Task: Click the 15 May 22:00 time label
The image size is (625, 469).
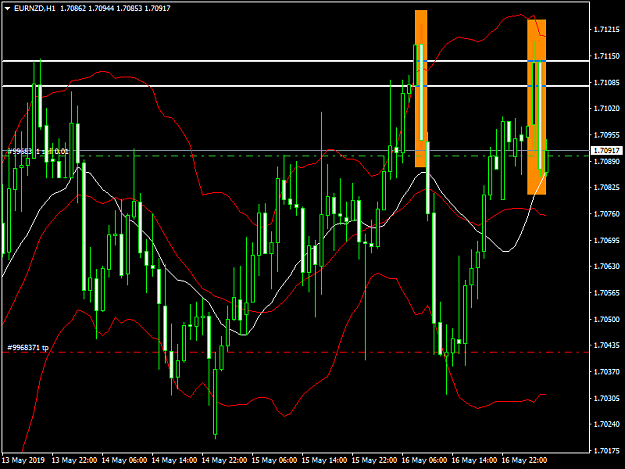Action: click(374, 460)
